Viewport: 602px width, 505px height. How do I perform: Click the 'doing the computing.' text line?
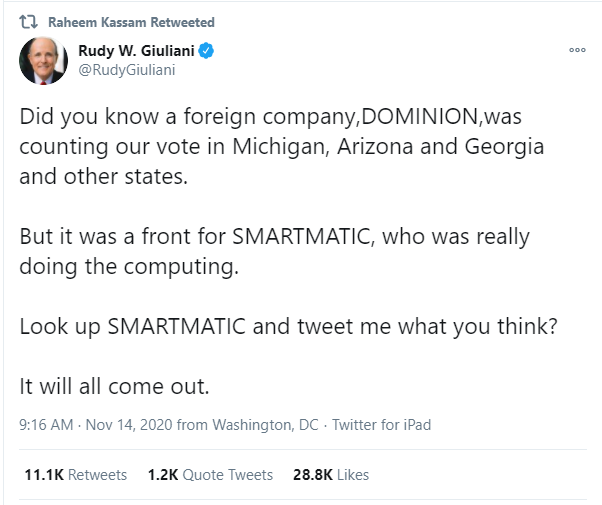129,267
